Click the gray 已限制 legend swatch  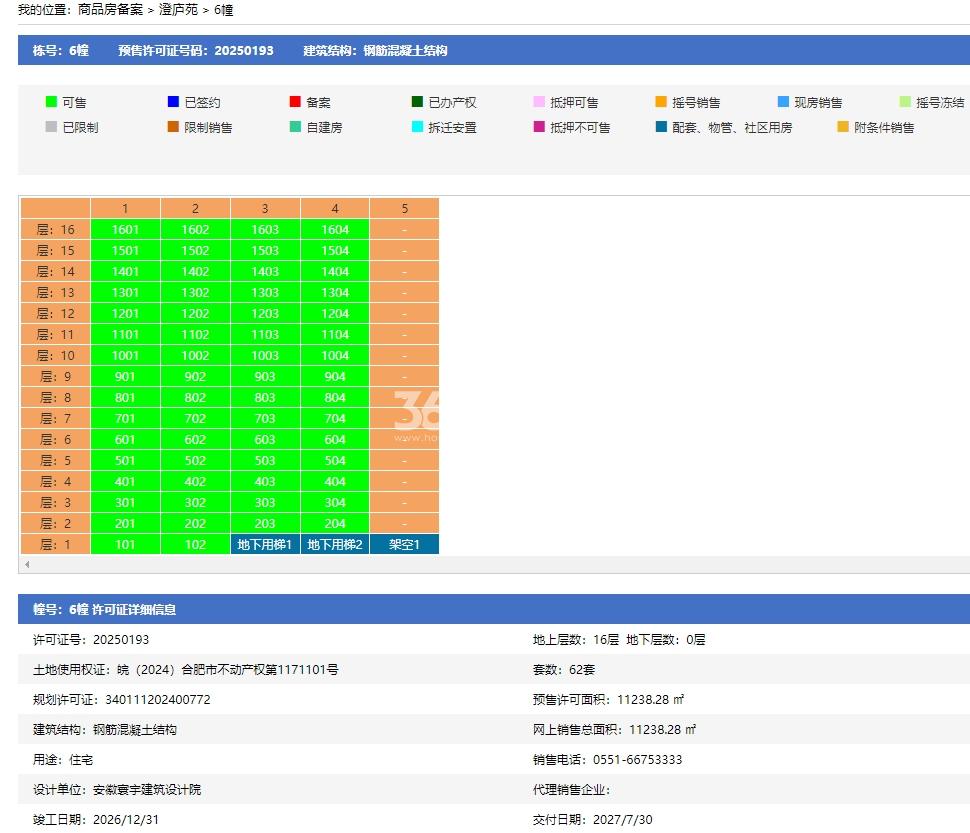point(51,126)
